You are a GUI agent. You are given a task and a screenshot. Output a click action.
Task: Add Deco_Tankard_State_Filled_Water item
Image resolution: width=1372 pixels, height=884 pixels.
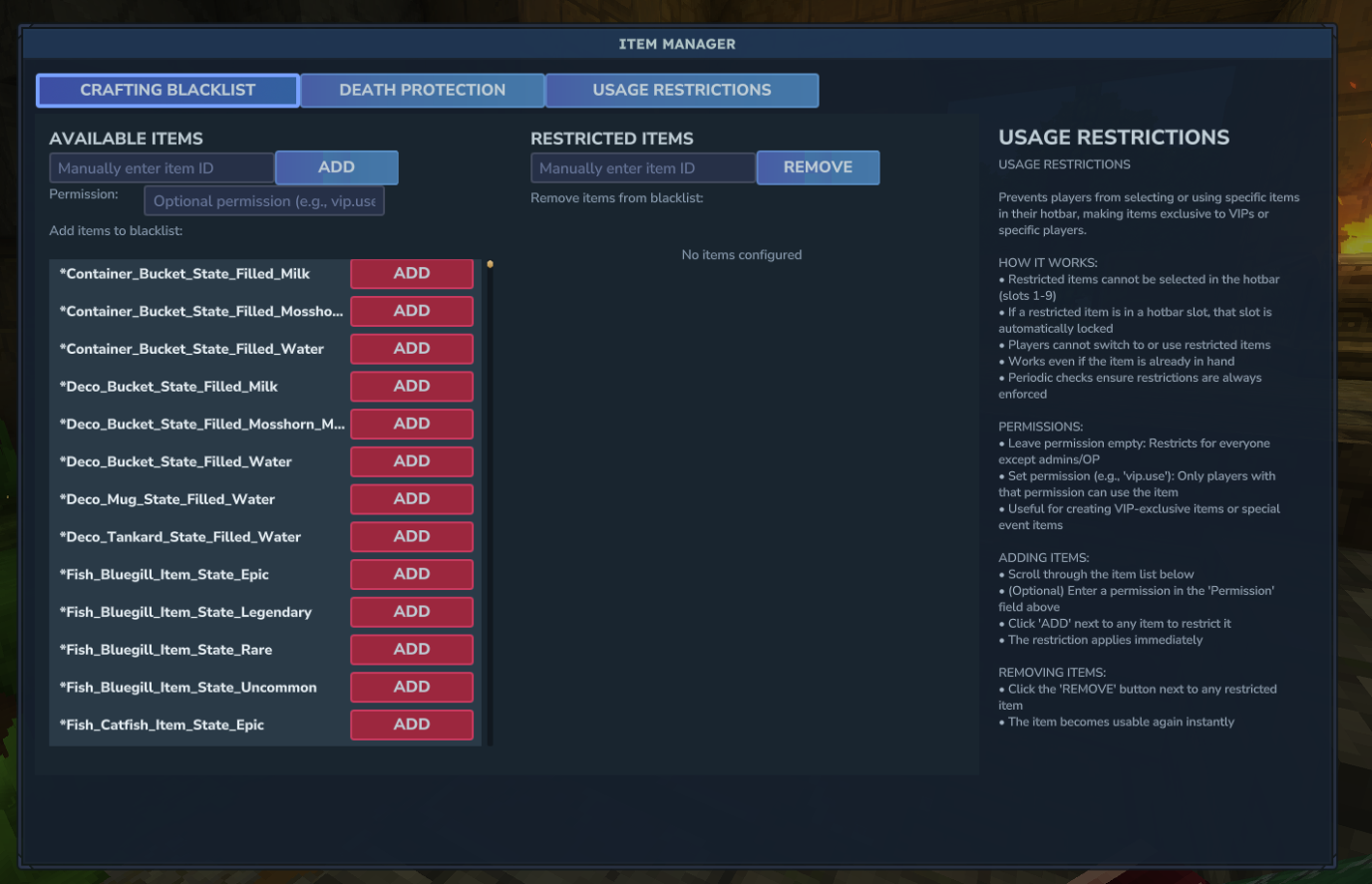coord(412,537)
